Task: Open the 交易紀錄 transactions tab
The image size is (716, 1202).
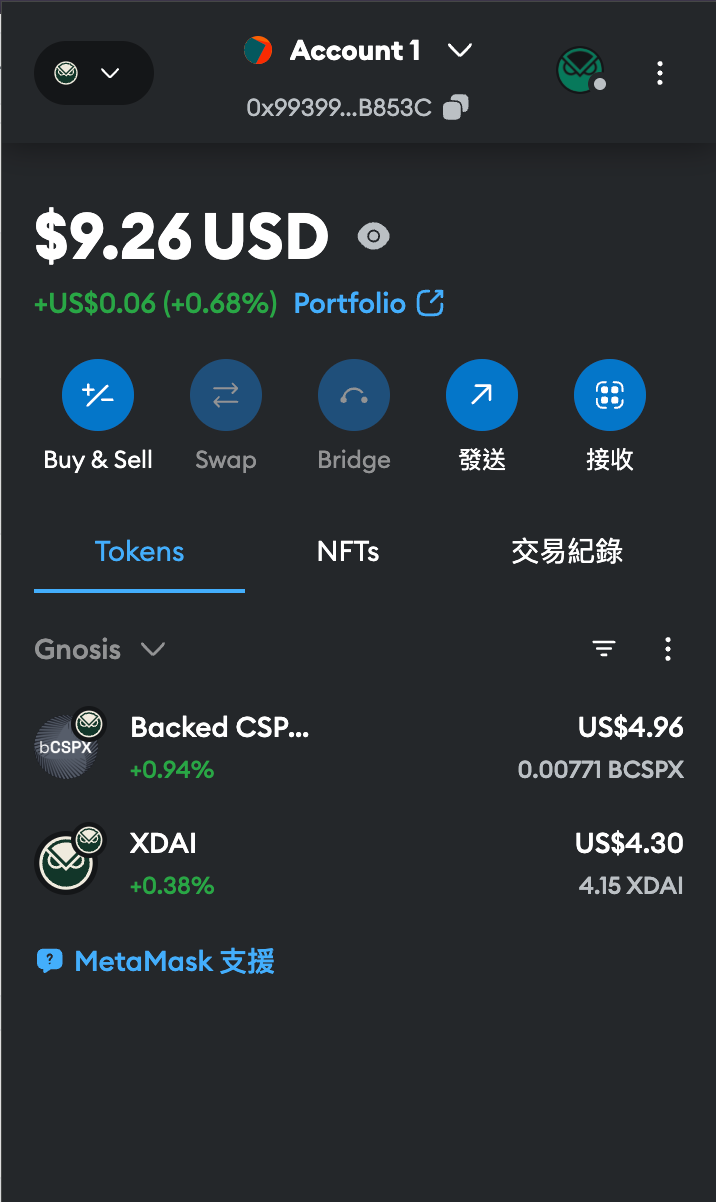Action: (x=566, y=551)
